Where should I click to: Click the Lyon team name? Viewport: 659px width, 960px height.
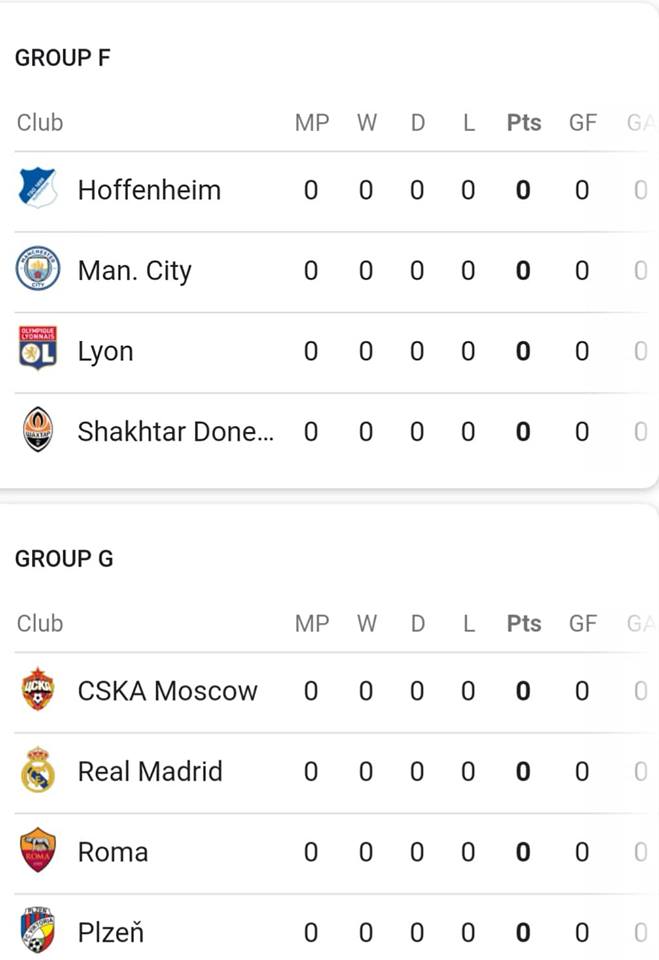coord(105,351)
